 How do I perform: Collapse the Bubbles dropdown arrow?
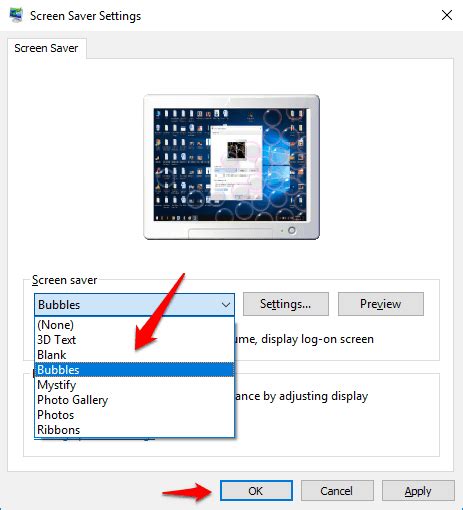click(226, 305)
